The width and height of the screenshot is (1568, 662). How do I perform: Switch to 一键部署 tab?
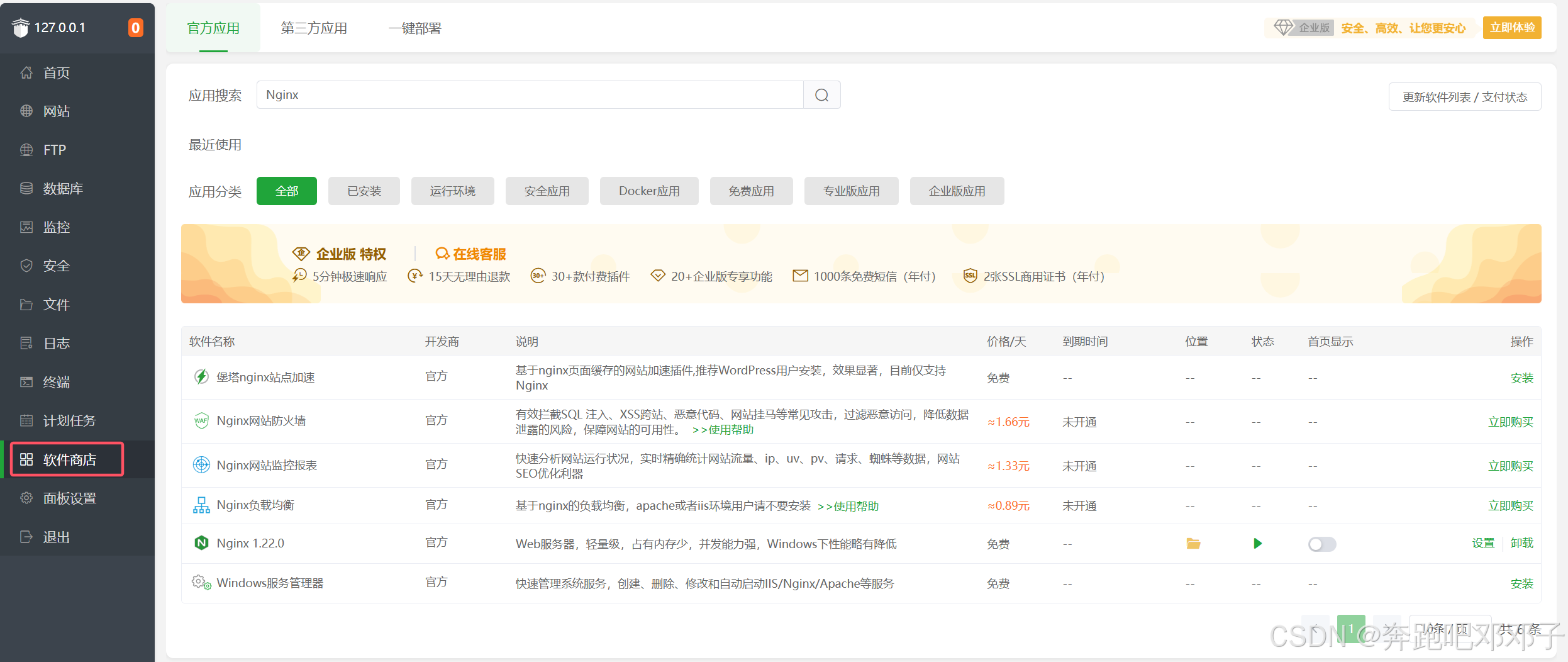[x=415, y=28]
